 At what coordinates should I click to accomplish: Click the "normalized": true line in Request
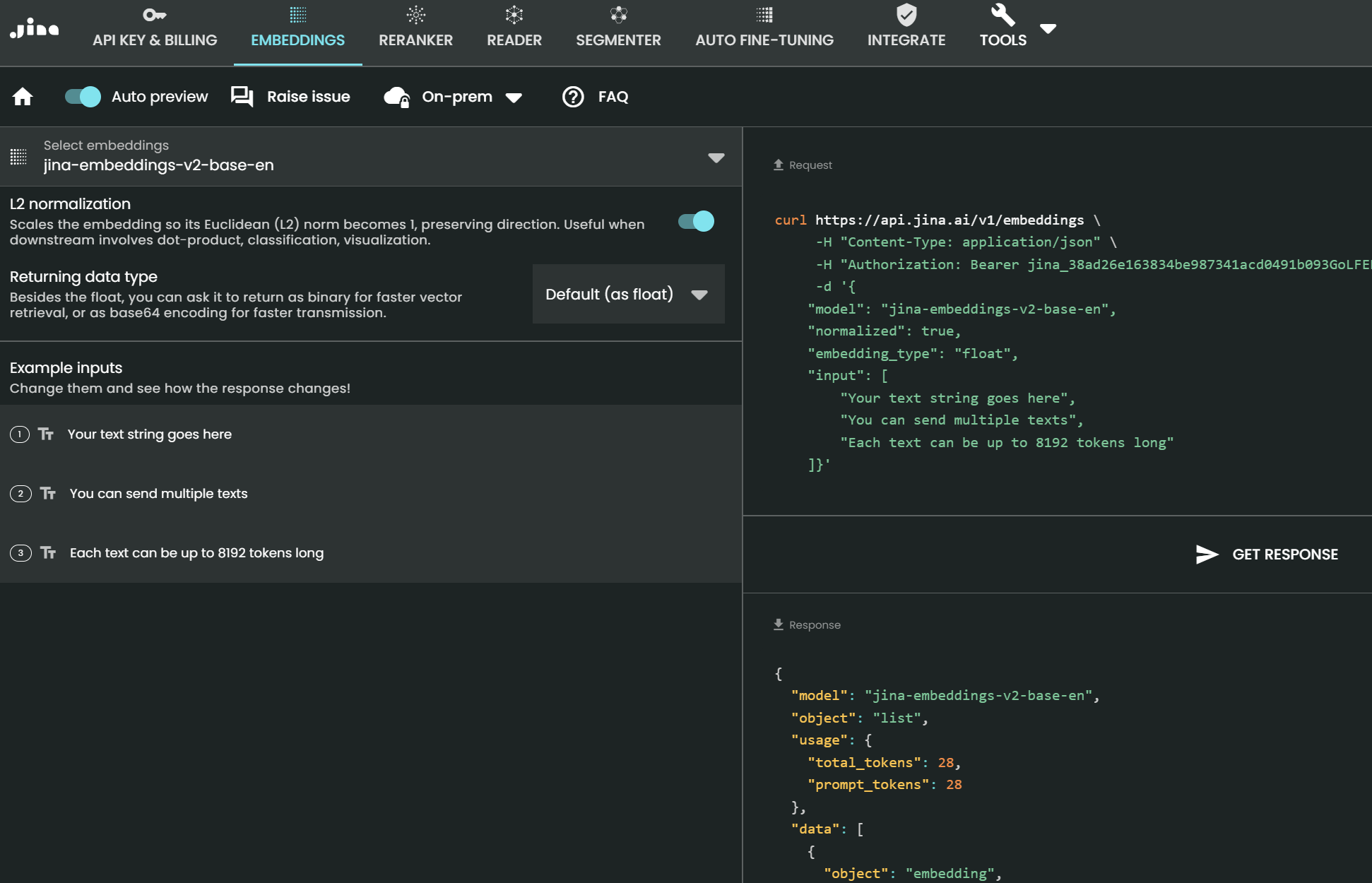pyautogui.click(x=885, y=331)
